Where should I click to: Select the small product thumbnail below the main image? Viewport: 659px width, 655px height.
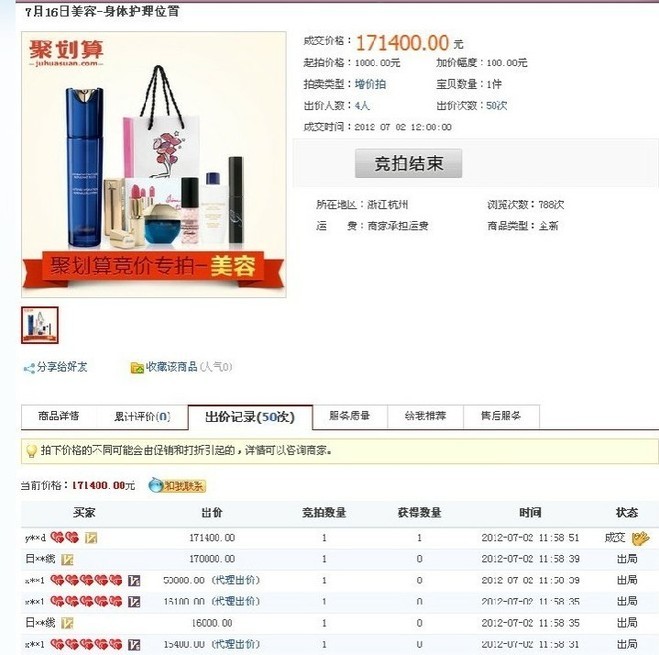click(x=40, y=325)
